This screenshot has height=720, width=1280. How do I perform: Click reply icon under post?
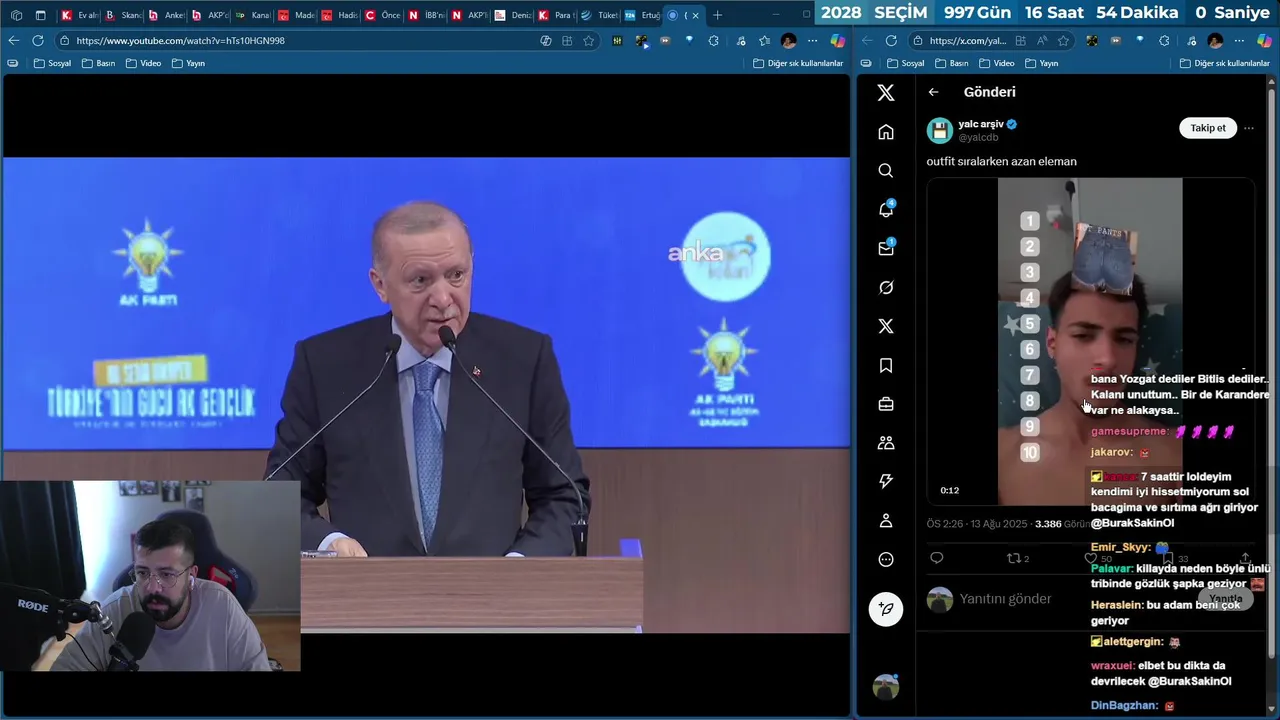tap(937, 558)
